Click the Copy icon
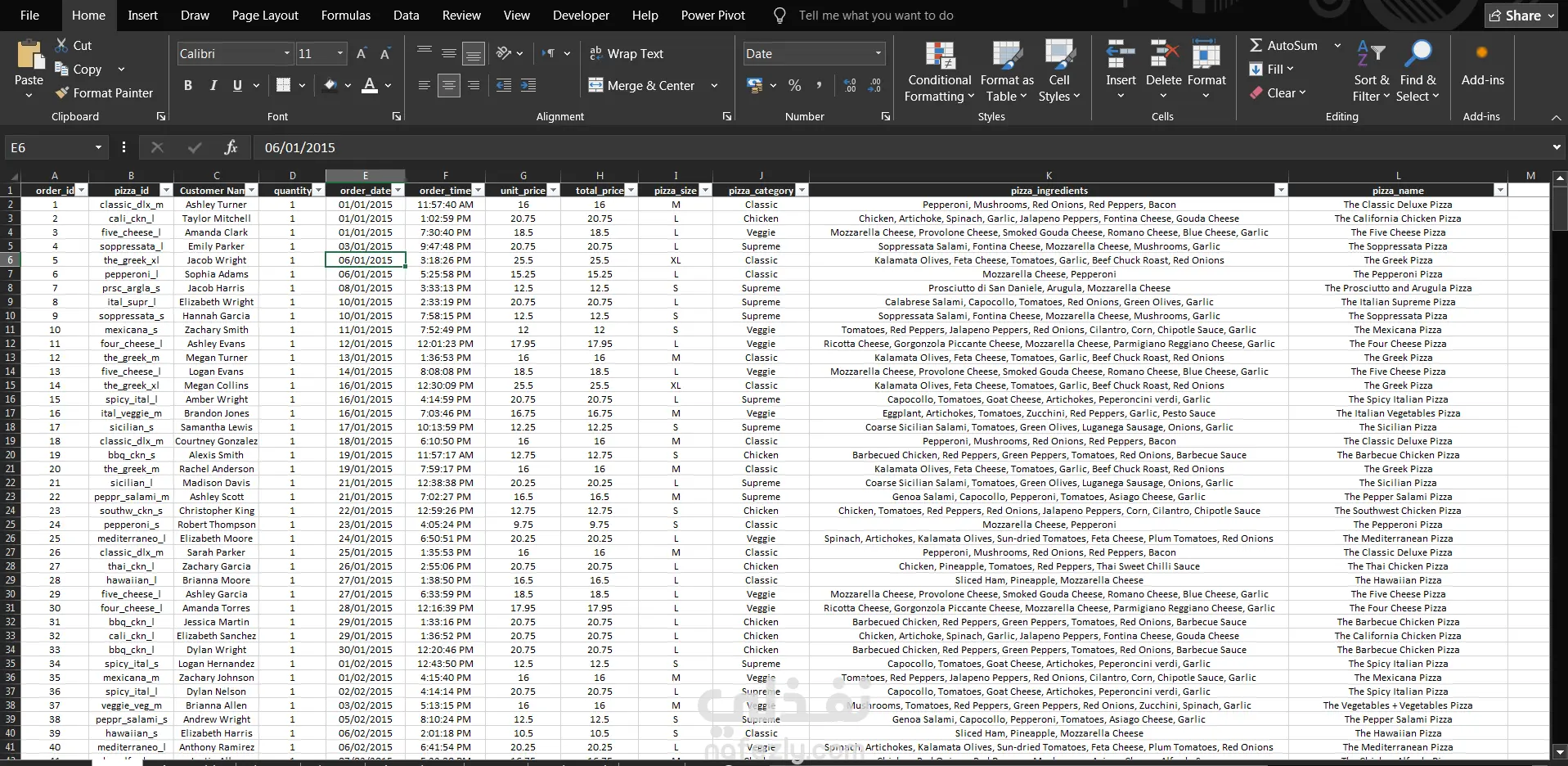The image size is (1568, 766). pos(61,69)
